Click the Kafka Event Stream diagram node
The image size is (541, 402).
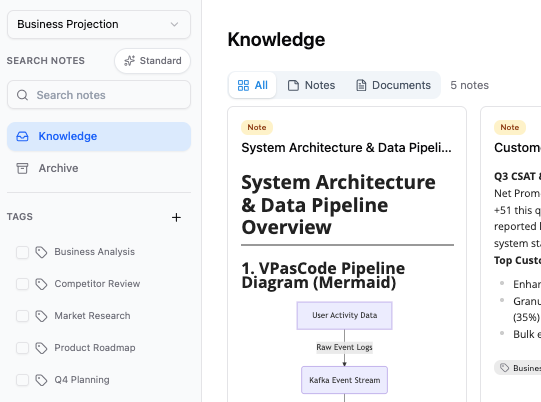point(344,380)
